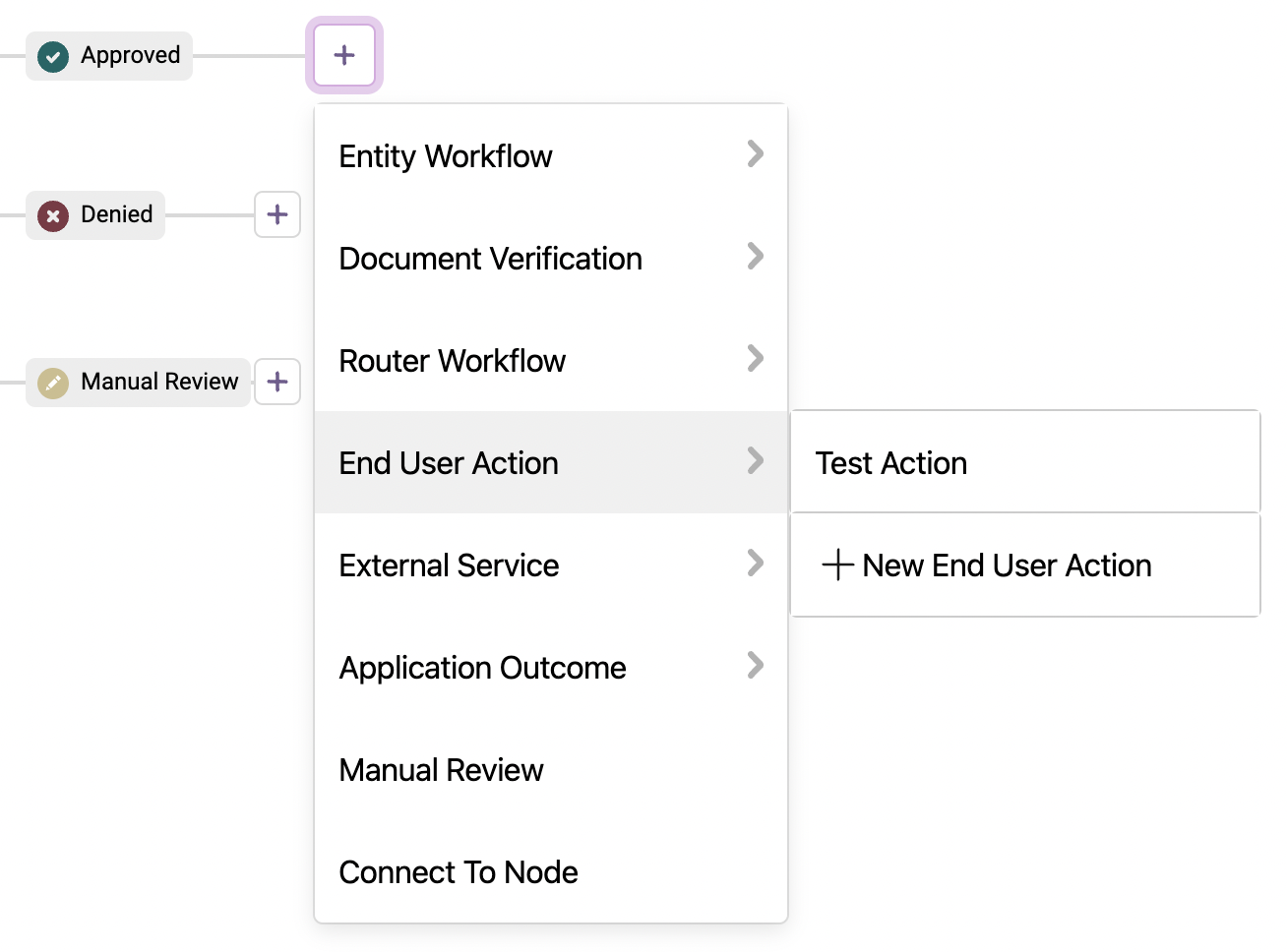Open the Entity Workflow submenu
This screenshot has width=1287, height=952.
551,155
